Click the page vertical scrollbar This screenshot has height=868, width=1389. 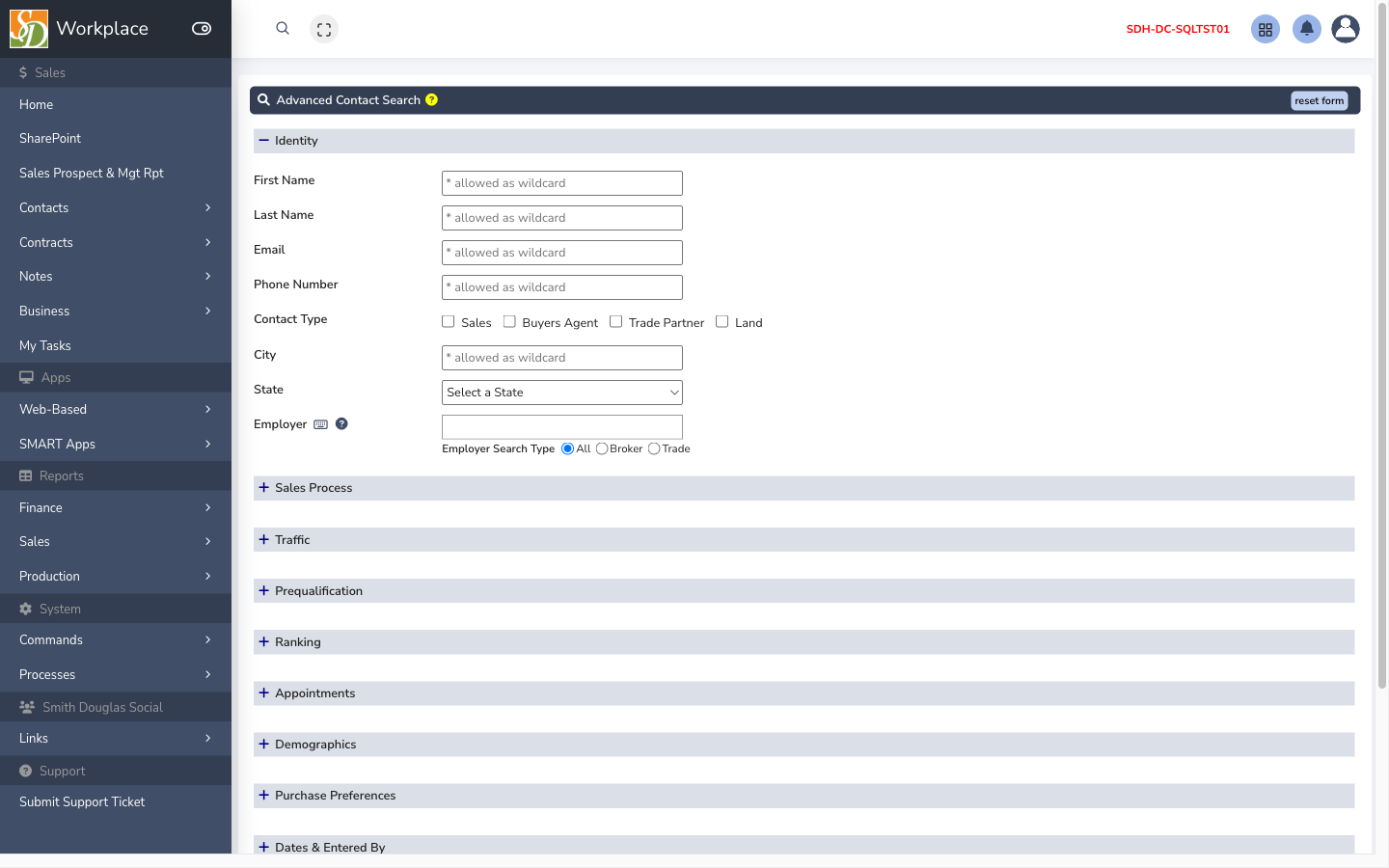[x=1382, y=347]
